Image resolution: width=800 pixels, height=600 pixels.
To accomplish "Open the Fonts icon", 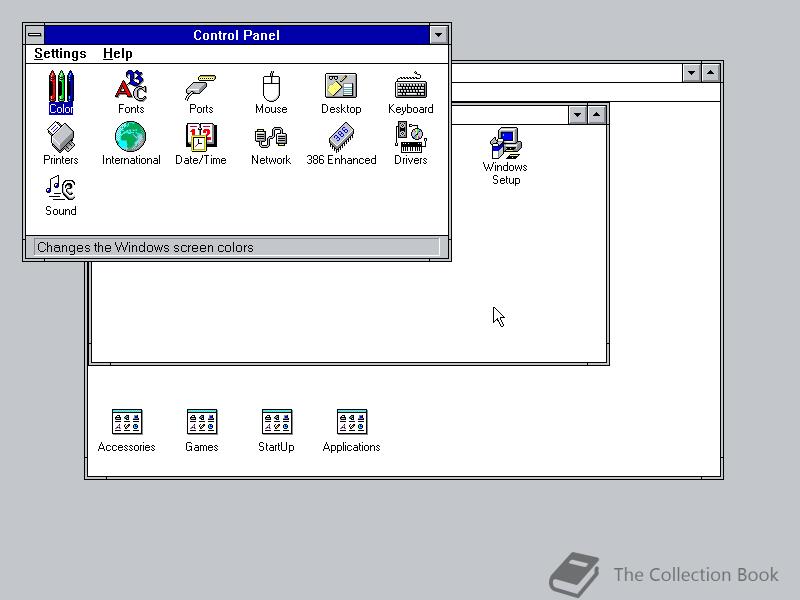I will (131, 92).
